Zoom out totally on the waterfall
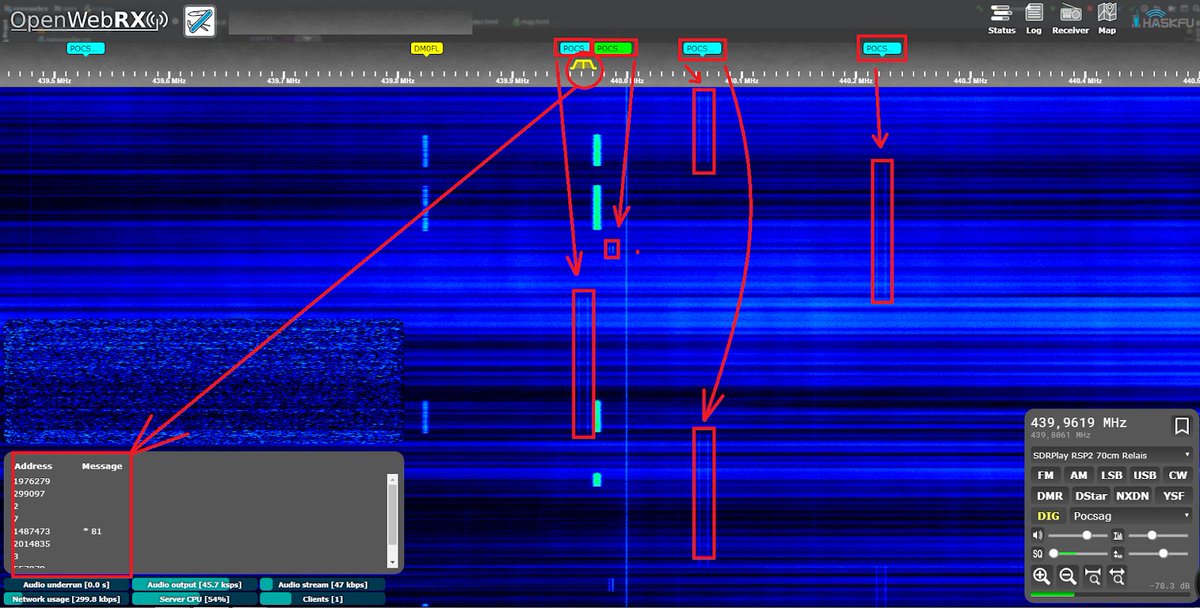This screenshot has width=1200, height=608. pos(1117,576)
